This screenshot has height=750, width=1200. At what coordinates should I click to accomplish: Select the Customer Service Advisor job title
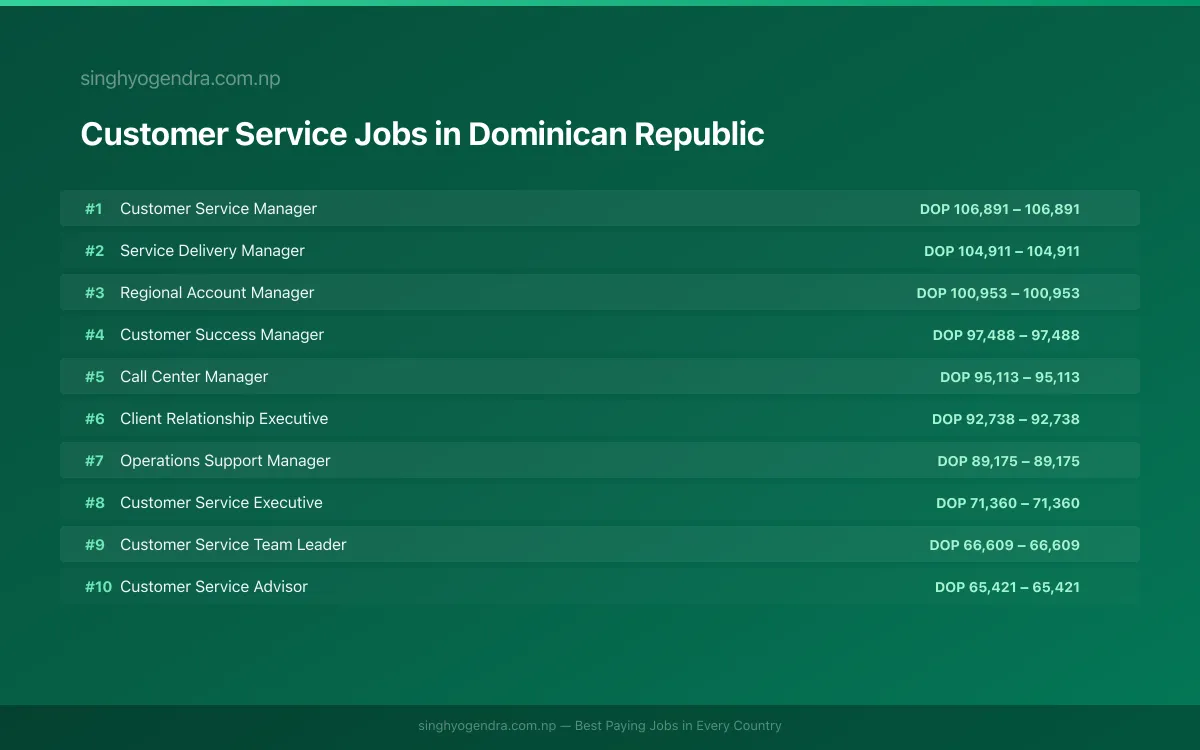click(214, 587)
